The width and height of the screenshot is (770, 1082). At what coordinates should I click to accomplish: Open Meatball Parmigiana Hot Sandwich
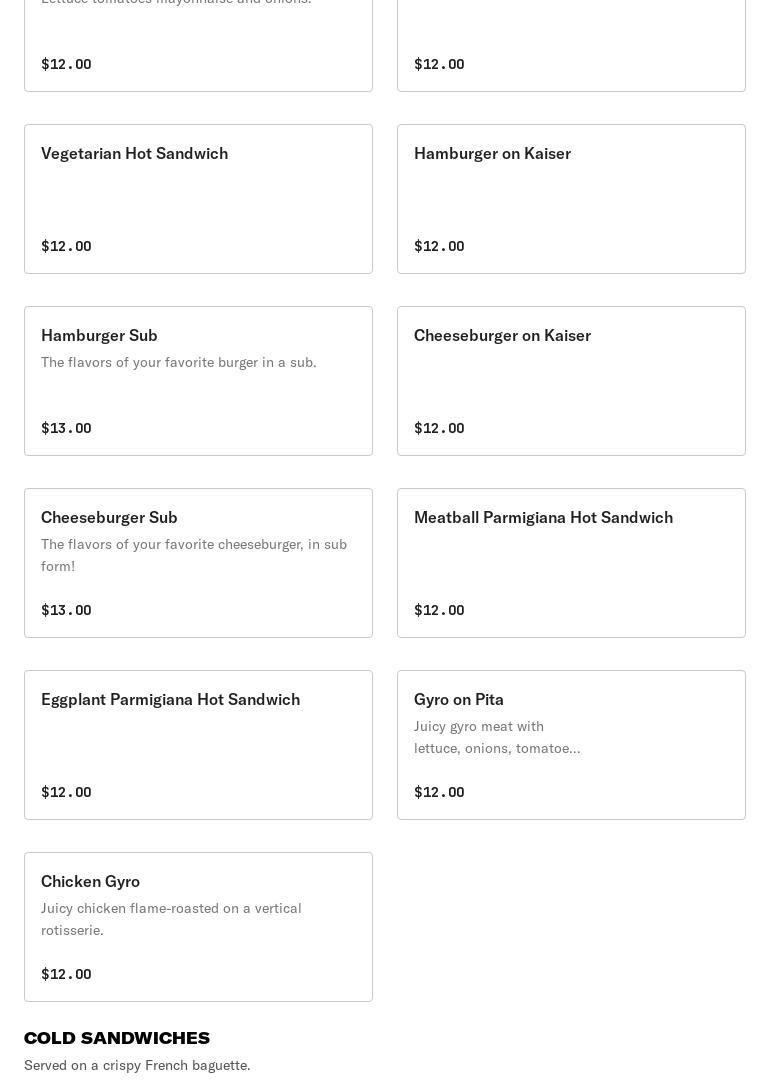[x=571, y=562]
